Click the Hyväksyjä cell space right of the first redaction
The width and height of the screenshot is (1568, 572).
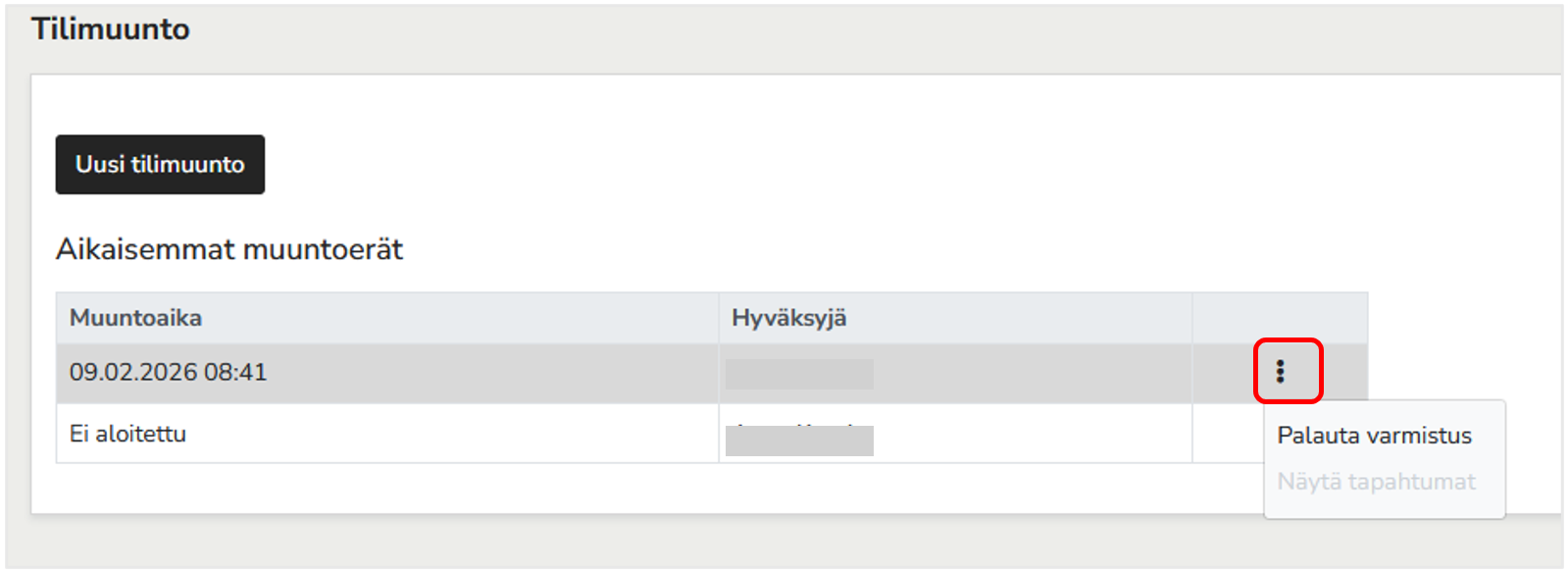click(1030, 374)
